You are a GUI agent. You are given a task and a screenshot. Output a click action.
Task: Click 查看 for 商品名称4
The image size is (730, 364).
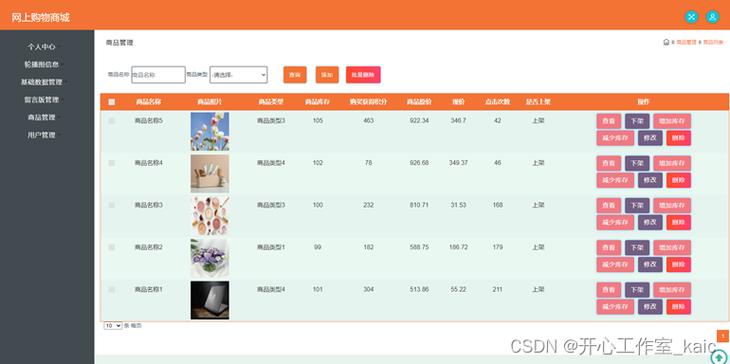(x=609, y=163)
